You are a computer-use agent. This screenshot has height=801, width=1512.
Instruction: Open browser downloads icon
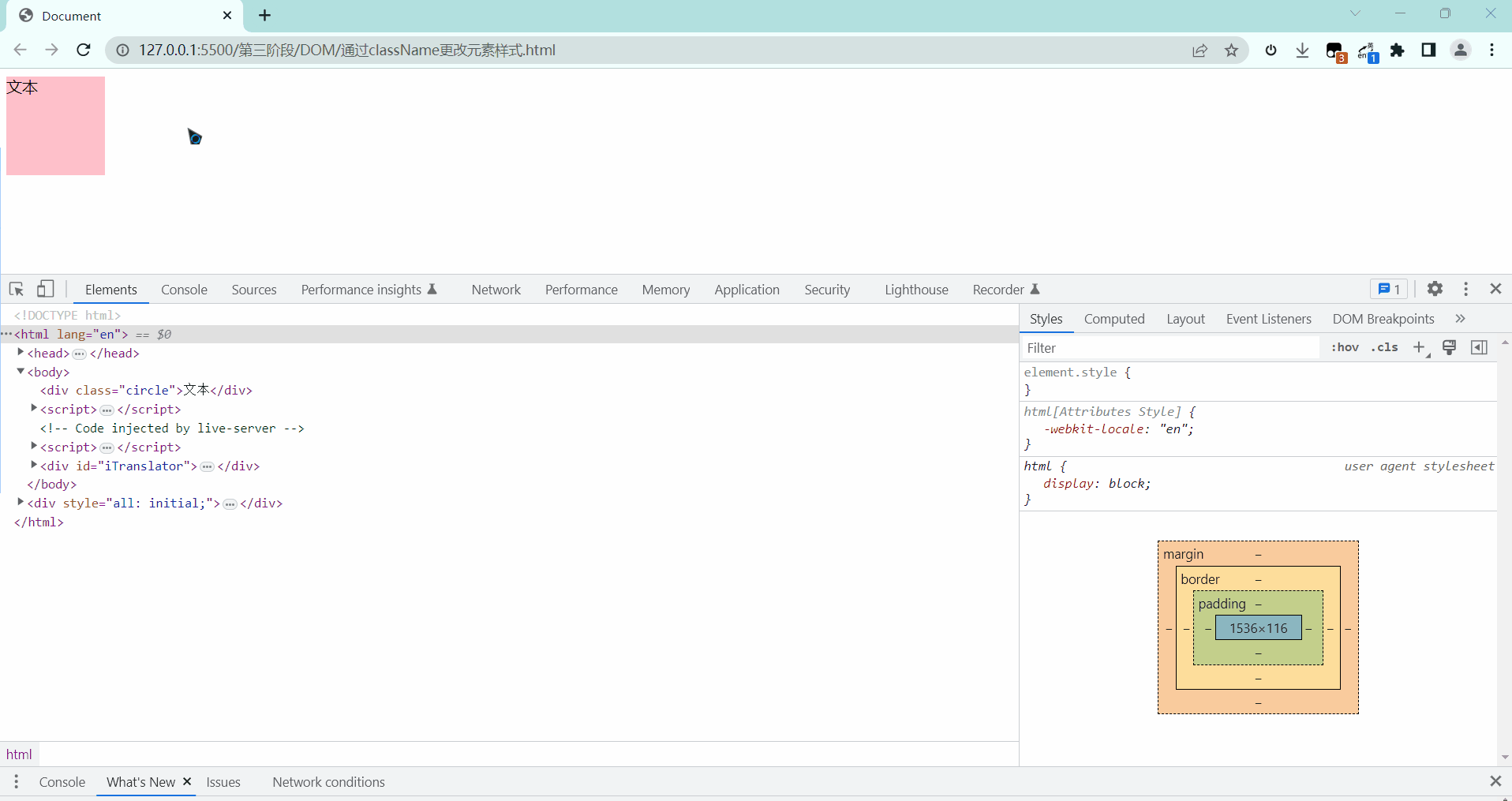click(1302, 51)
